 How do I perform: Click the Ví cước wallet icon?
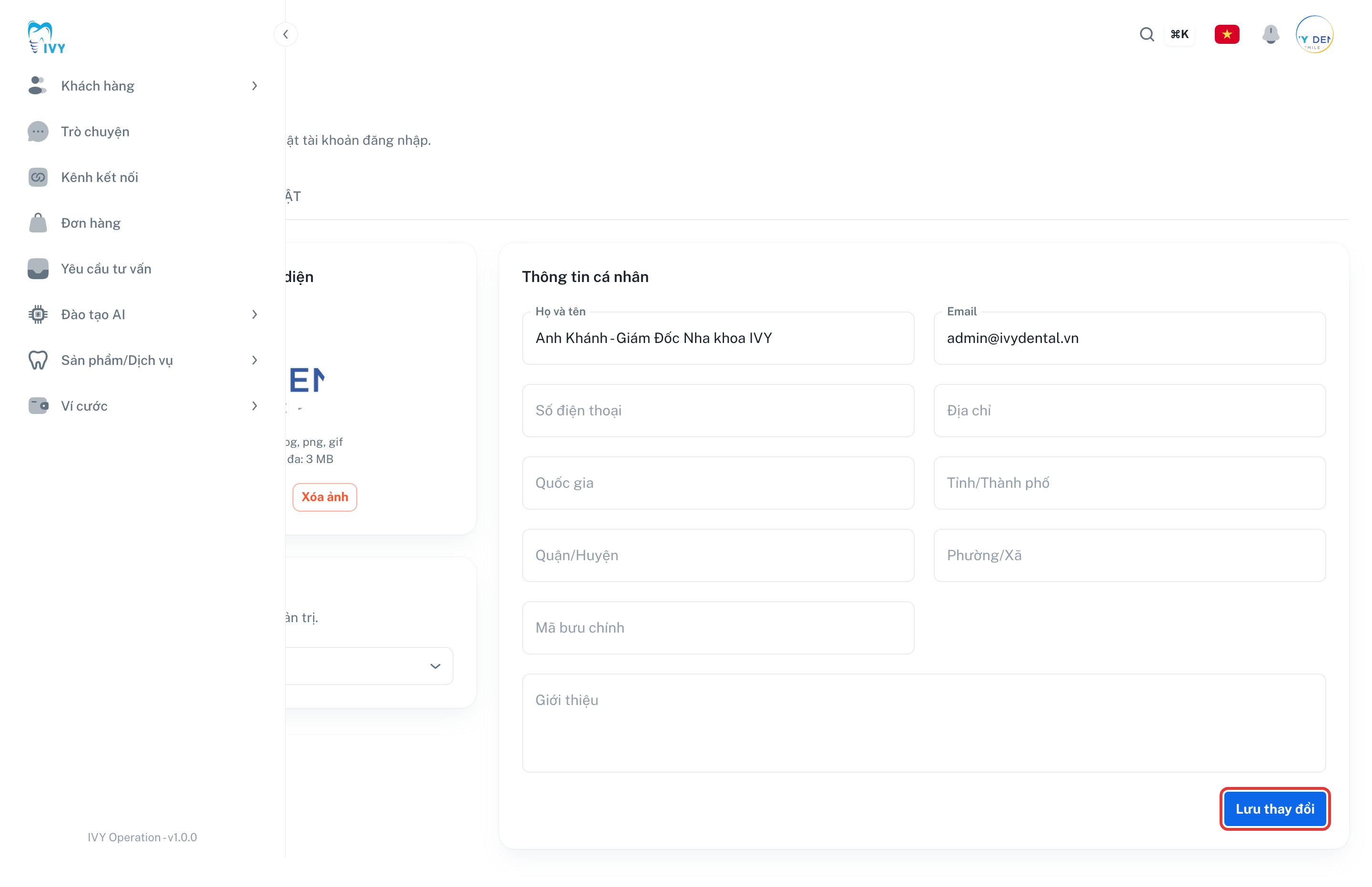[38, 406]
